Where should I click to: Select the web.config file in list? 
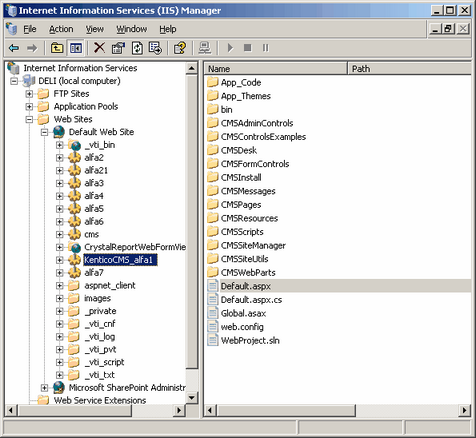pos(242,327)
